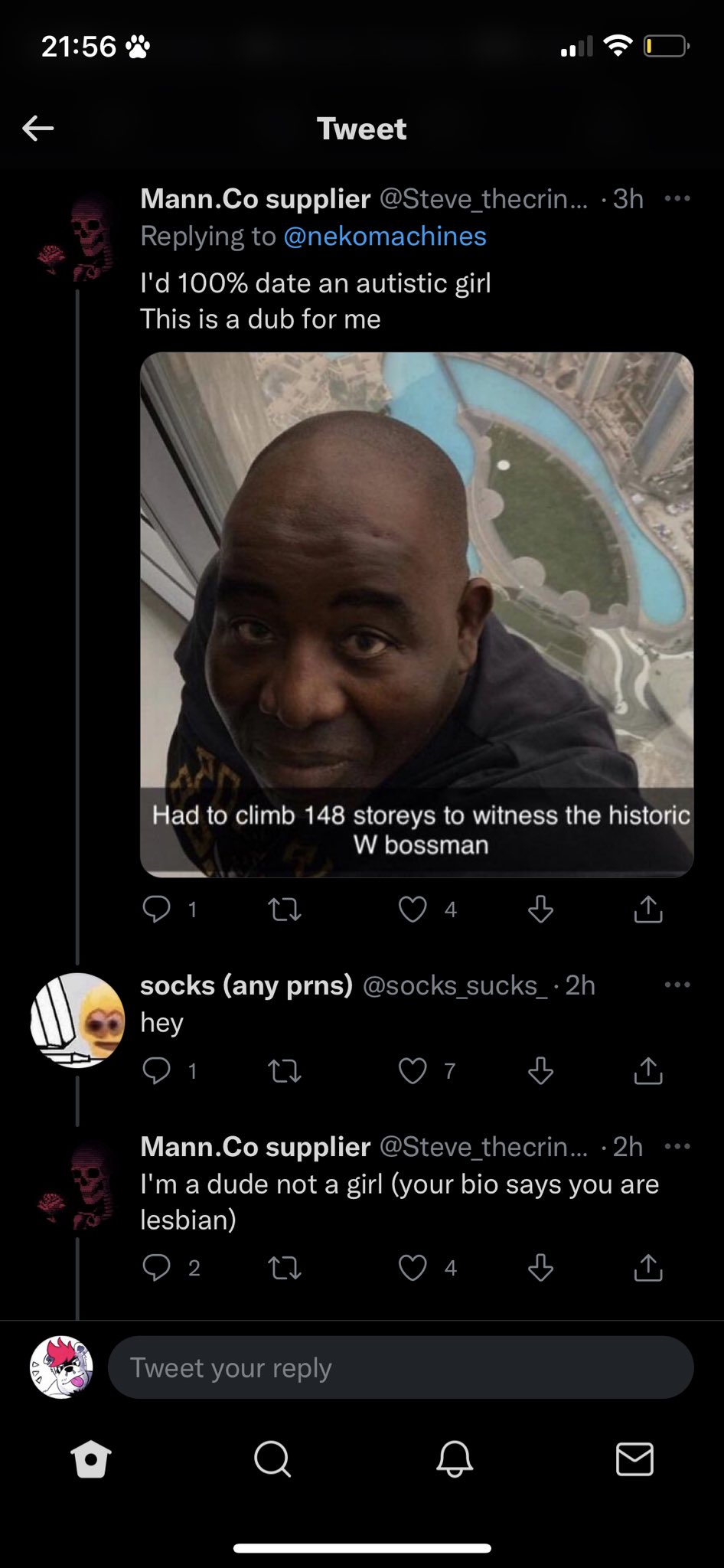This screenshot has width=724, height=1568.
Task: Share the socks 'hey' tweet
Action: 647,1070
